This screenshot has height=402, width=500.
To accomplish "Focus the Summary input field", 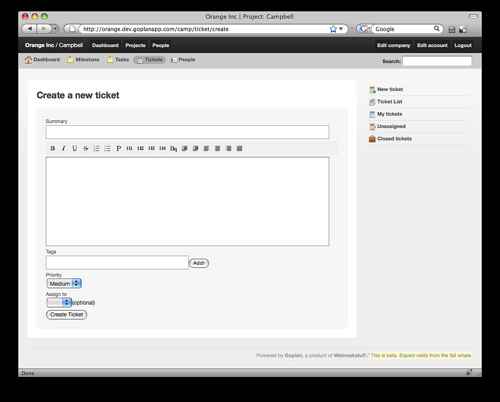I will (187, 132).
